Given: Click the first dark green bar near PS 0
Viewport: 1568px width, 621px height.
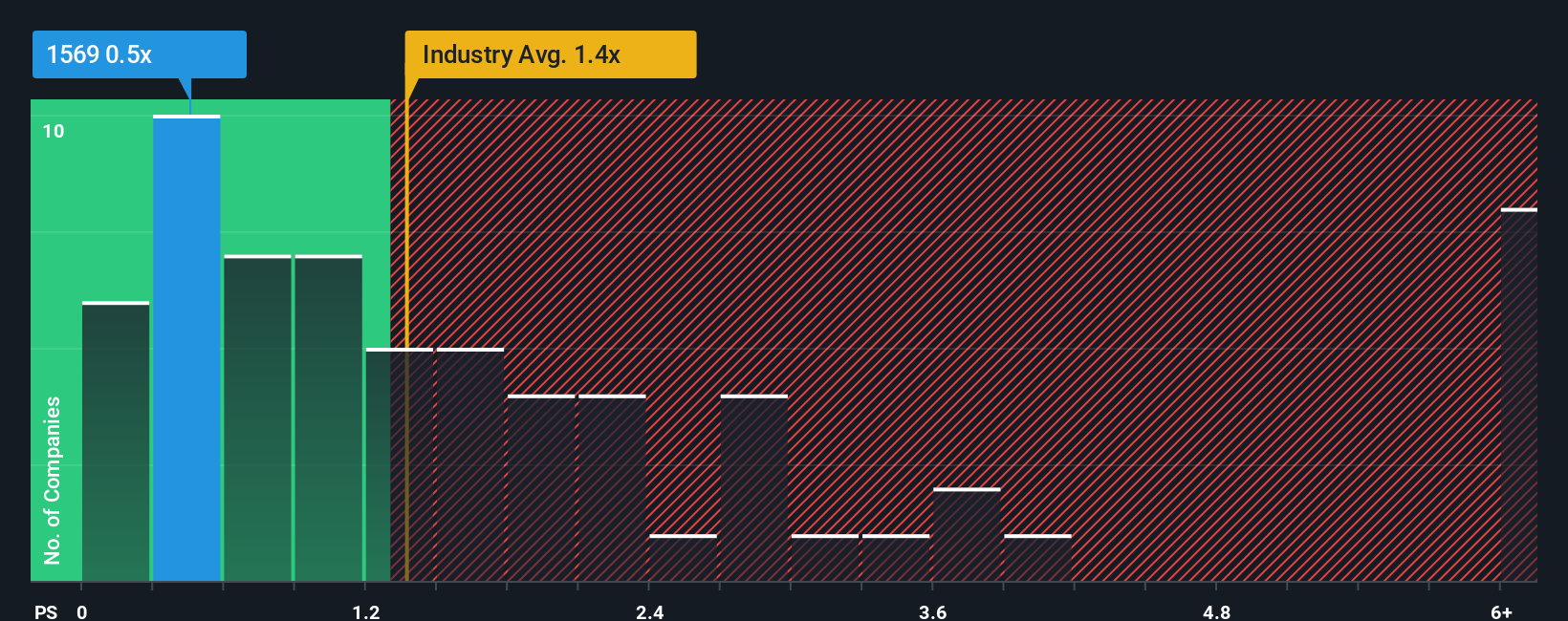Looking at the screenshot, I should point(116,441).
